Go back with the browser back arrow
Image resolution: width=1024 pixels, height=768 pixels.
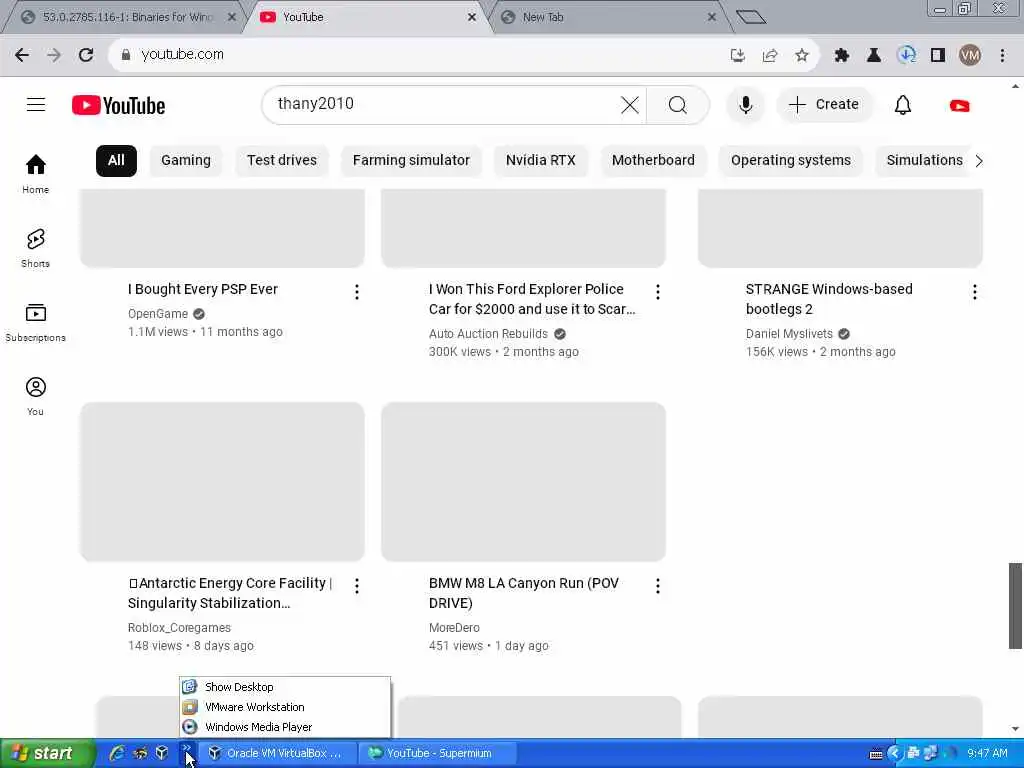pos(22,55)
